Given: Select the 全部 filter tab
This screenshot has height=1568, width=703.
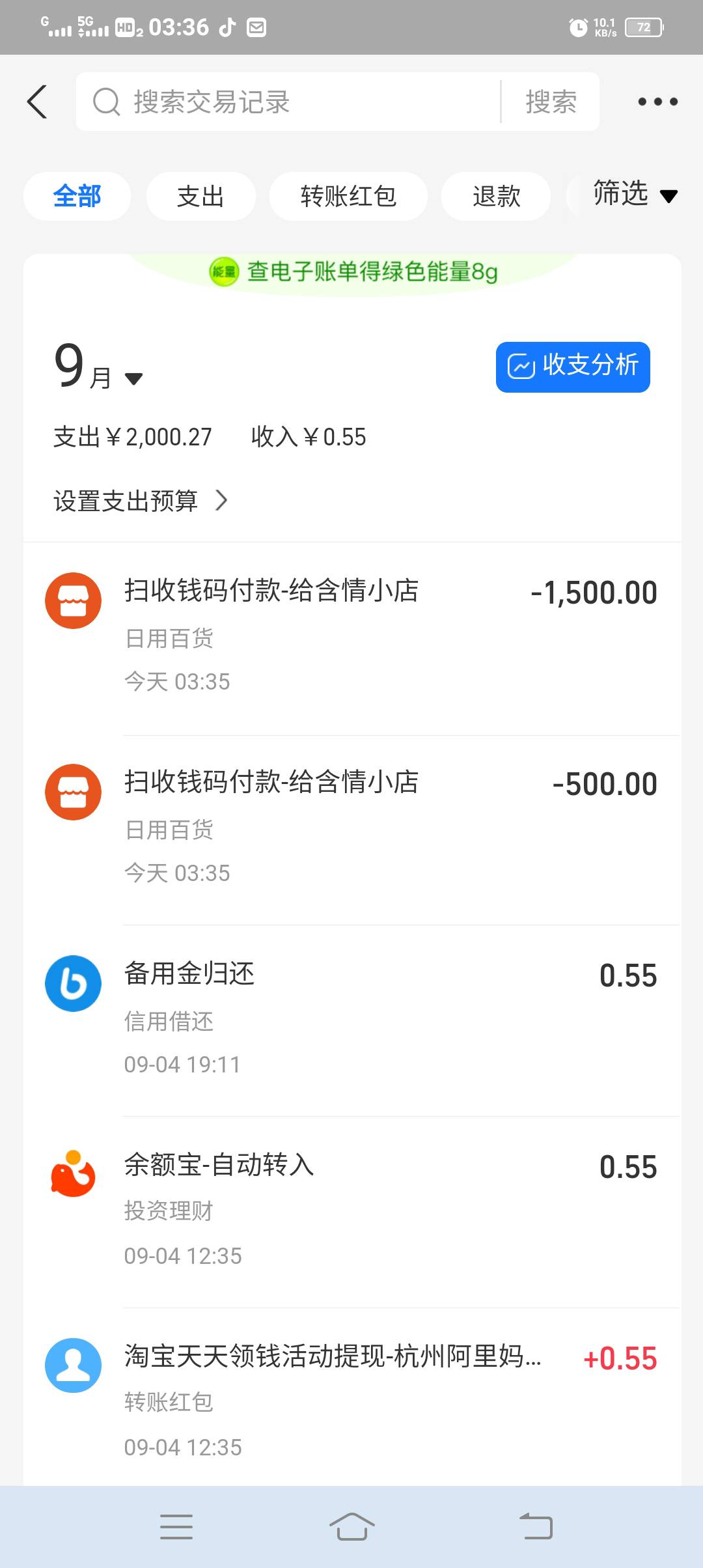Looking at the screenshot, I should [x=77, y=196].
